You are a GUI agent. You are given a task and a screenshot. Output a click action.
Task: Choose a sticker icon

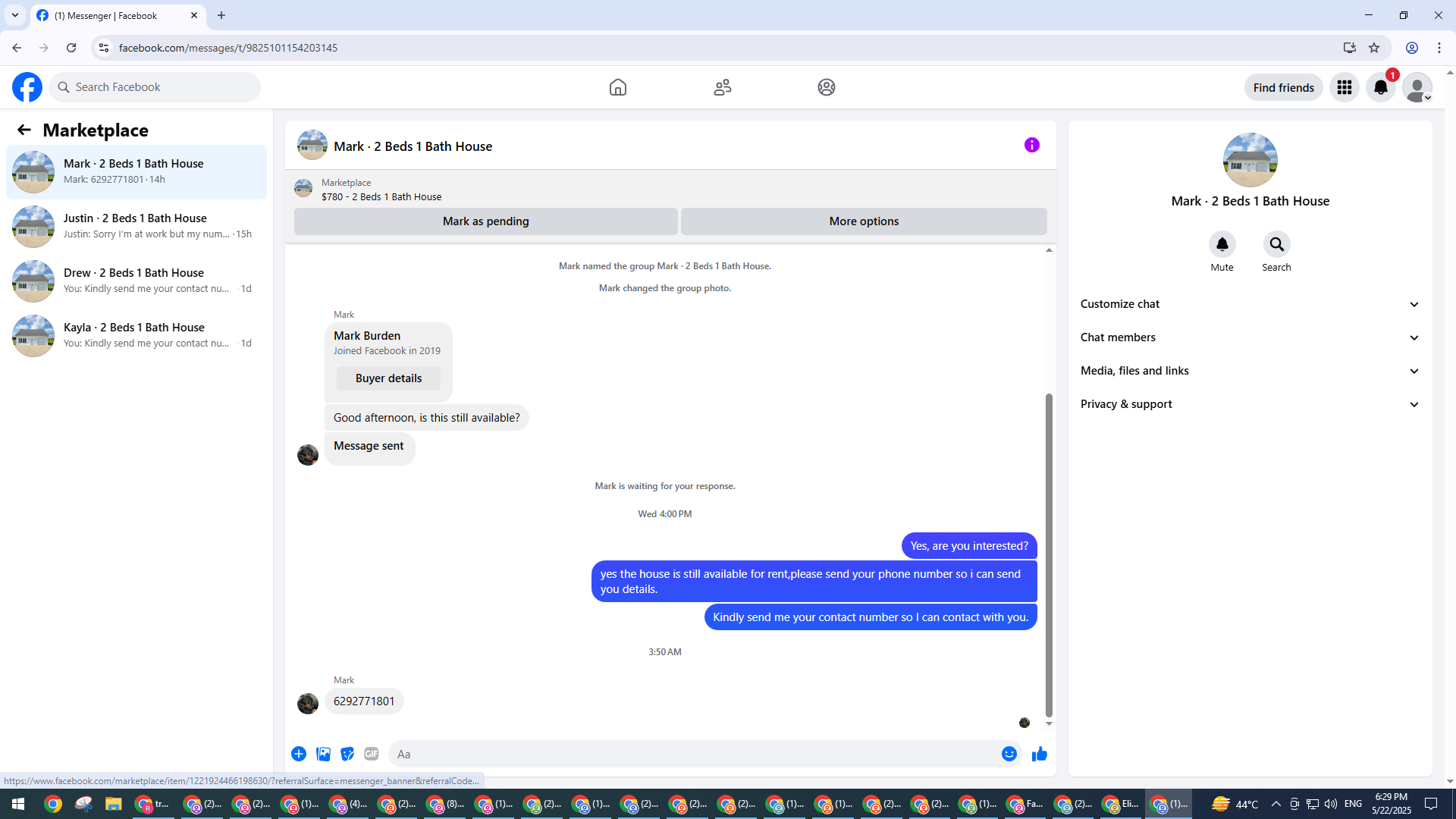pyautogui.click(x=347, y=754)
